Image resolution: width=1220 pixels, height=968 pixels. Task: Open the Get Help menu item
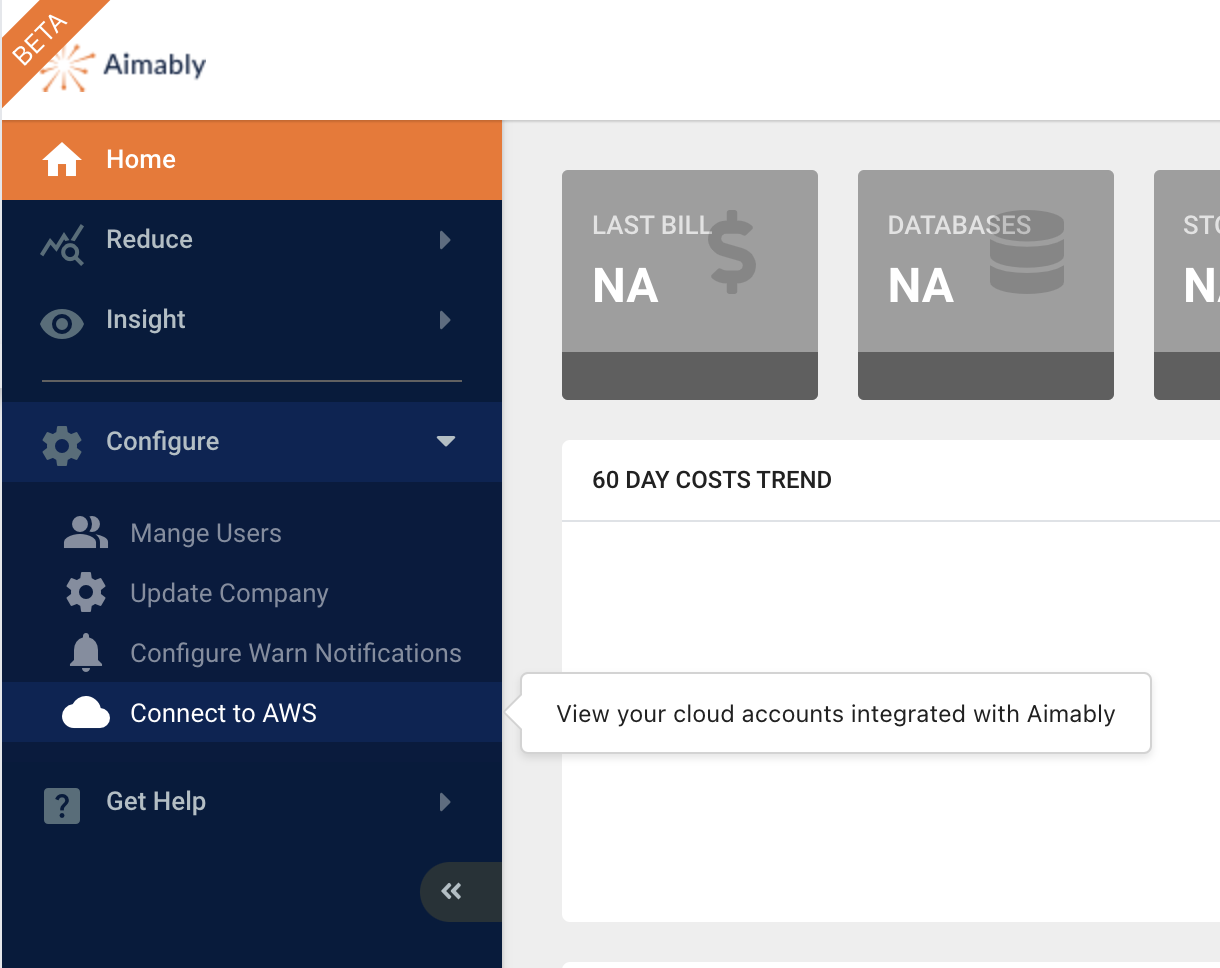point(252,802)
